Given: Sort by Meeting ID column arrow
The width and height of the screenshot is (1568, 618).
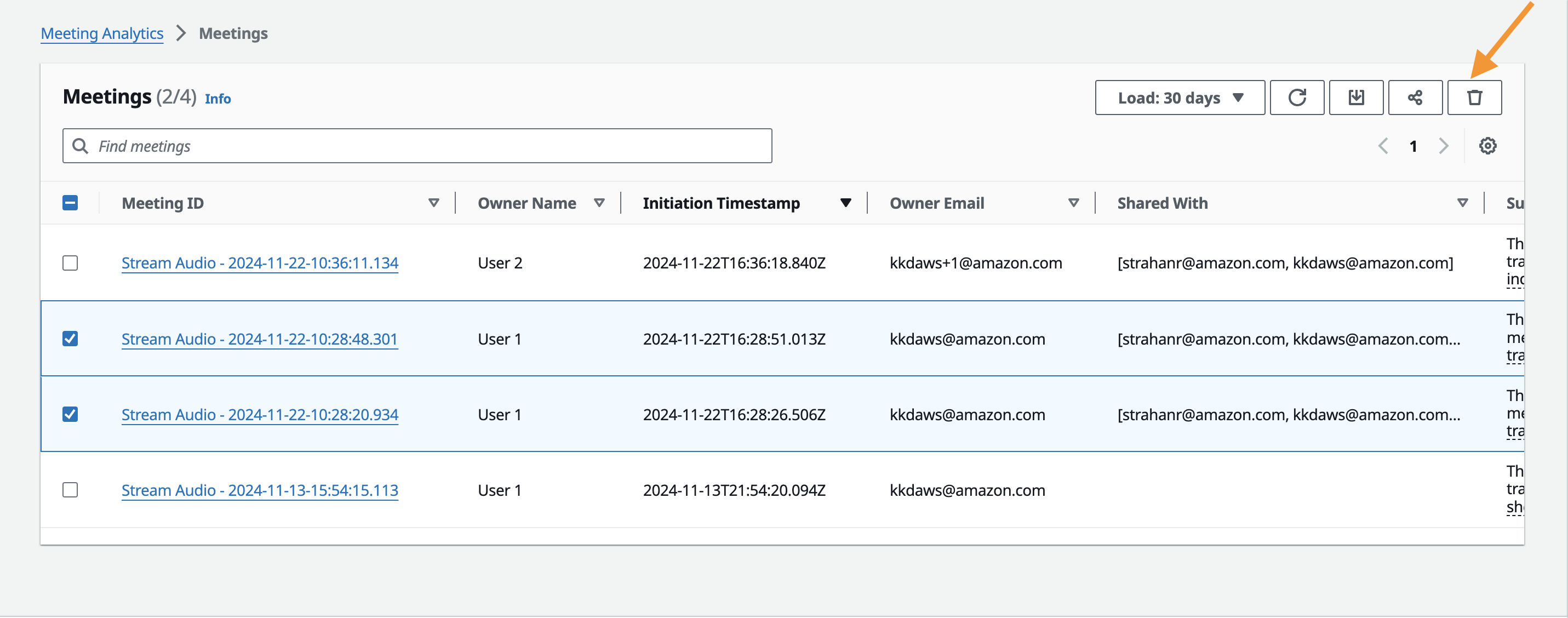Looking at the screenshot, I should click(433, 203).
